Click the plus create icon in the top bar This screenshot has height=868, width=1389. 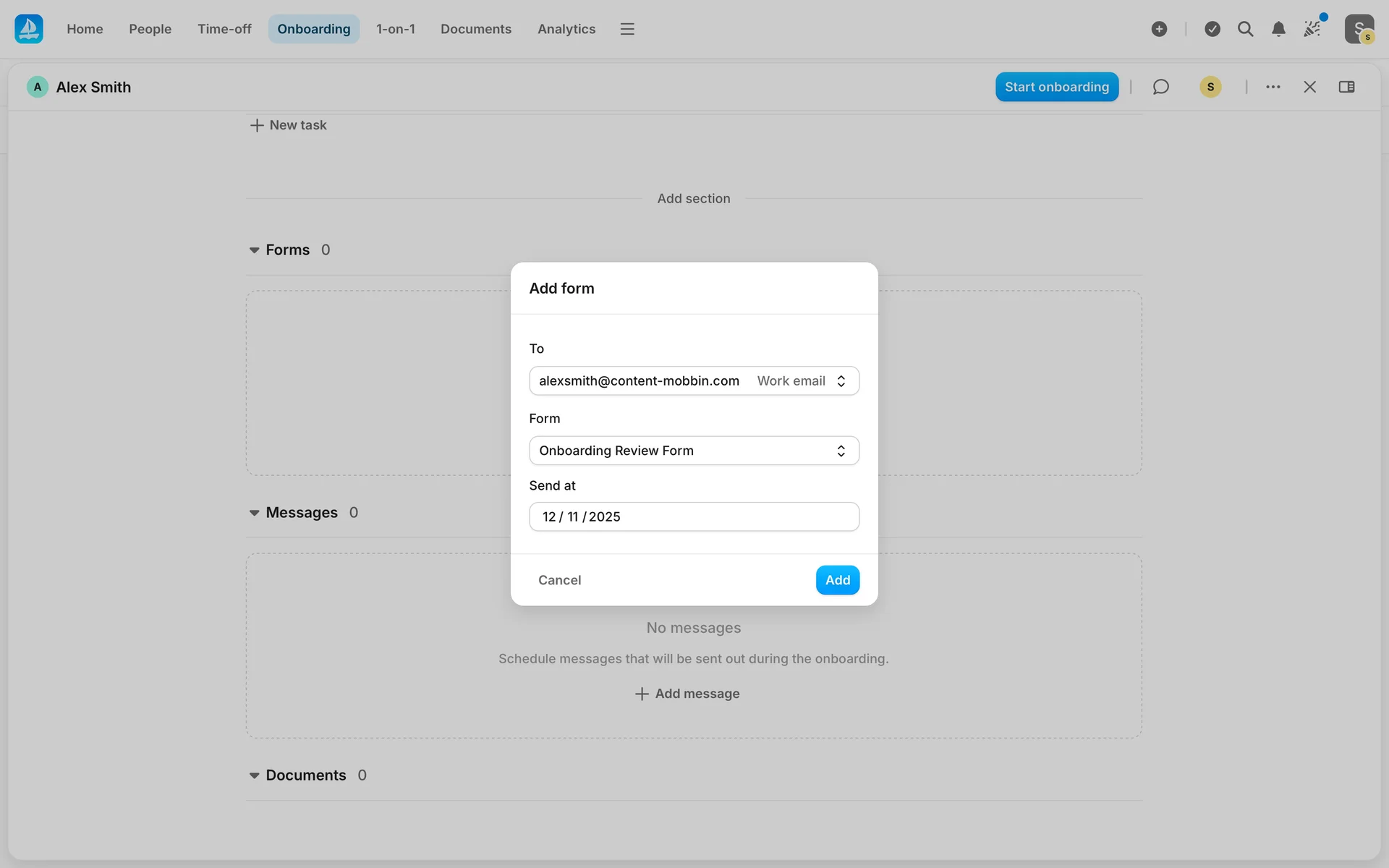pos(1159,29)
